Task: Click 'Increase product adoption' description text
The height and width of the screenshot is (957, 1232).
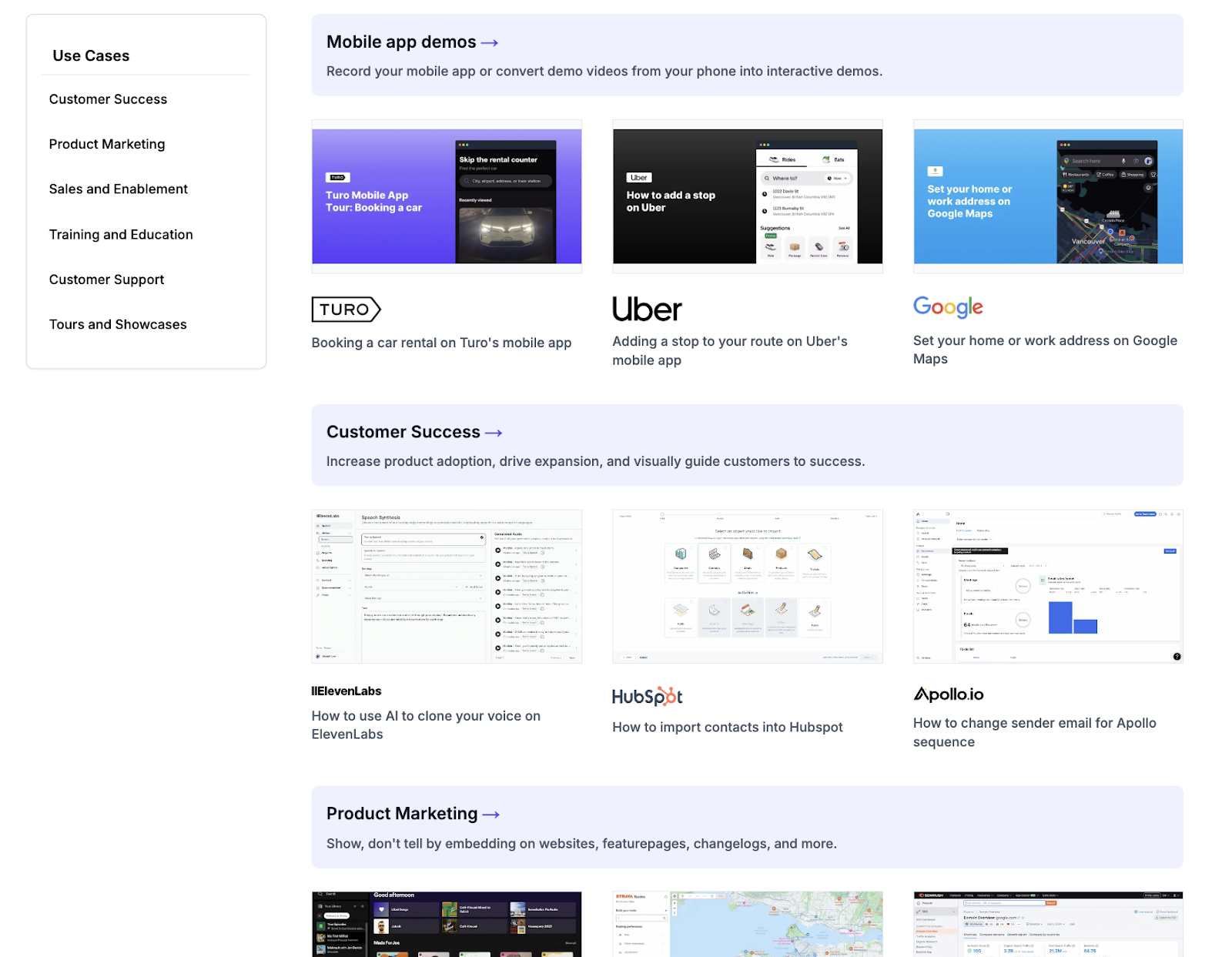Action: click(x=595, y=461)
